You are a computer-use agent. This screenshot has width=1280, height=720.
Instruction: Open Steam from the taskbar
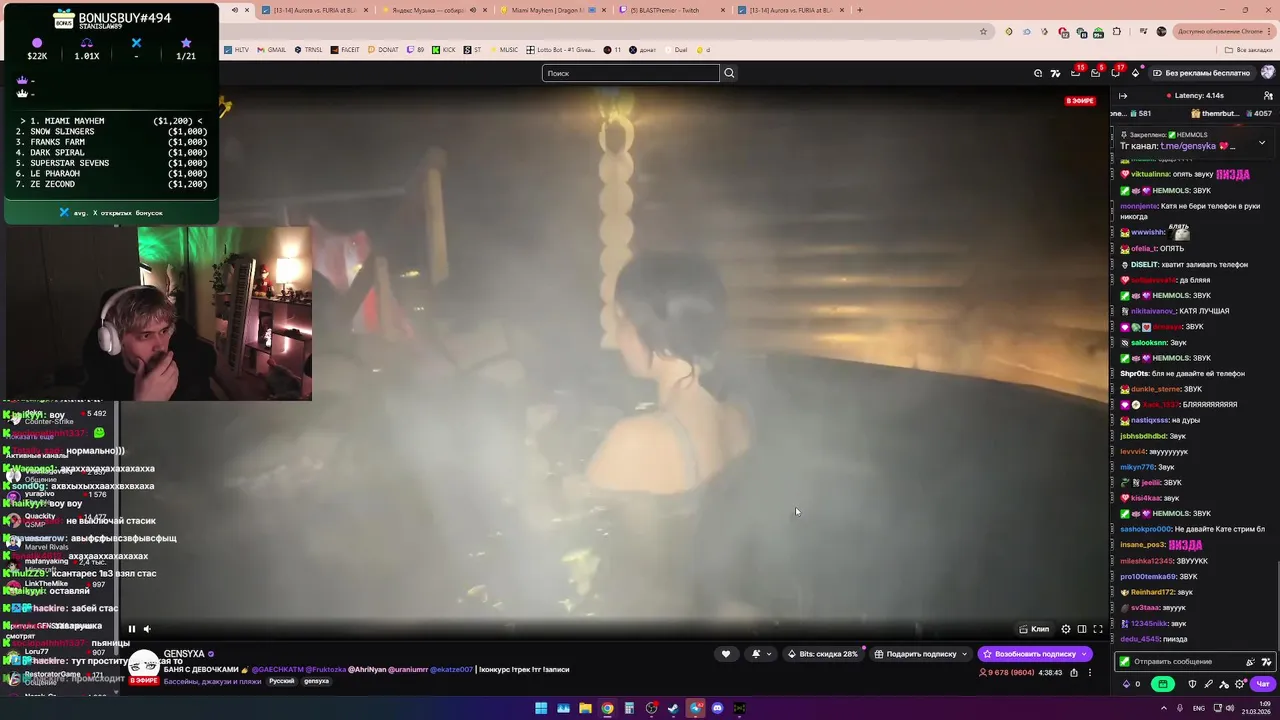pyautogui.click(x=673, y=708)
